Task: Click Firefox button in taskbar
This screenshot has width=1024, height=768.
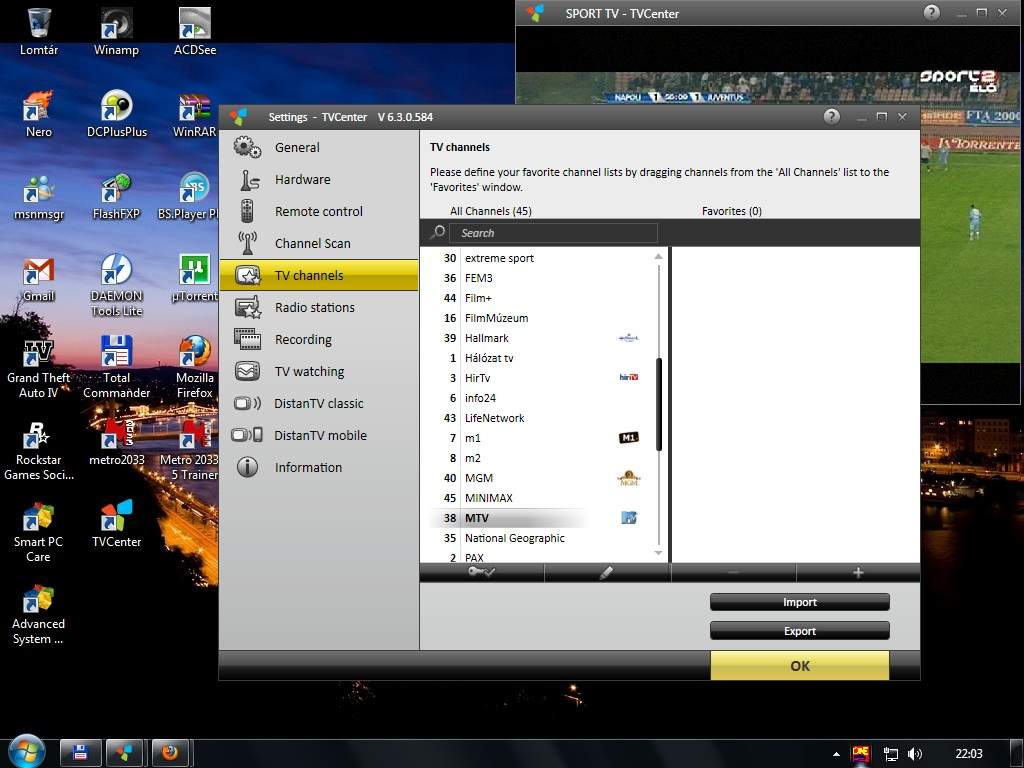Action: [170, 753]
